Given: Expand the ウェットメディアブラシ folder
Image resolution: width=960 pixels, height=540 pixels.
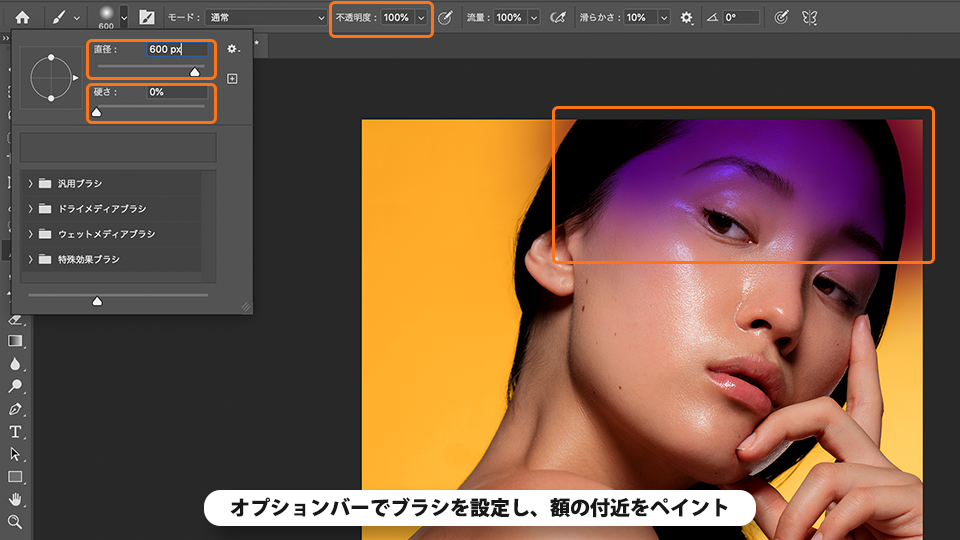Looking at the screenshot, I should point(31,234).
